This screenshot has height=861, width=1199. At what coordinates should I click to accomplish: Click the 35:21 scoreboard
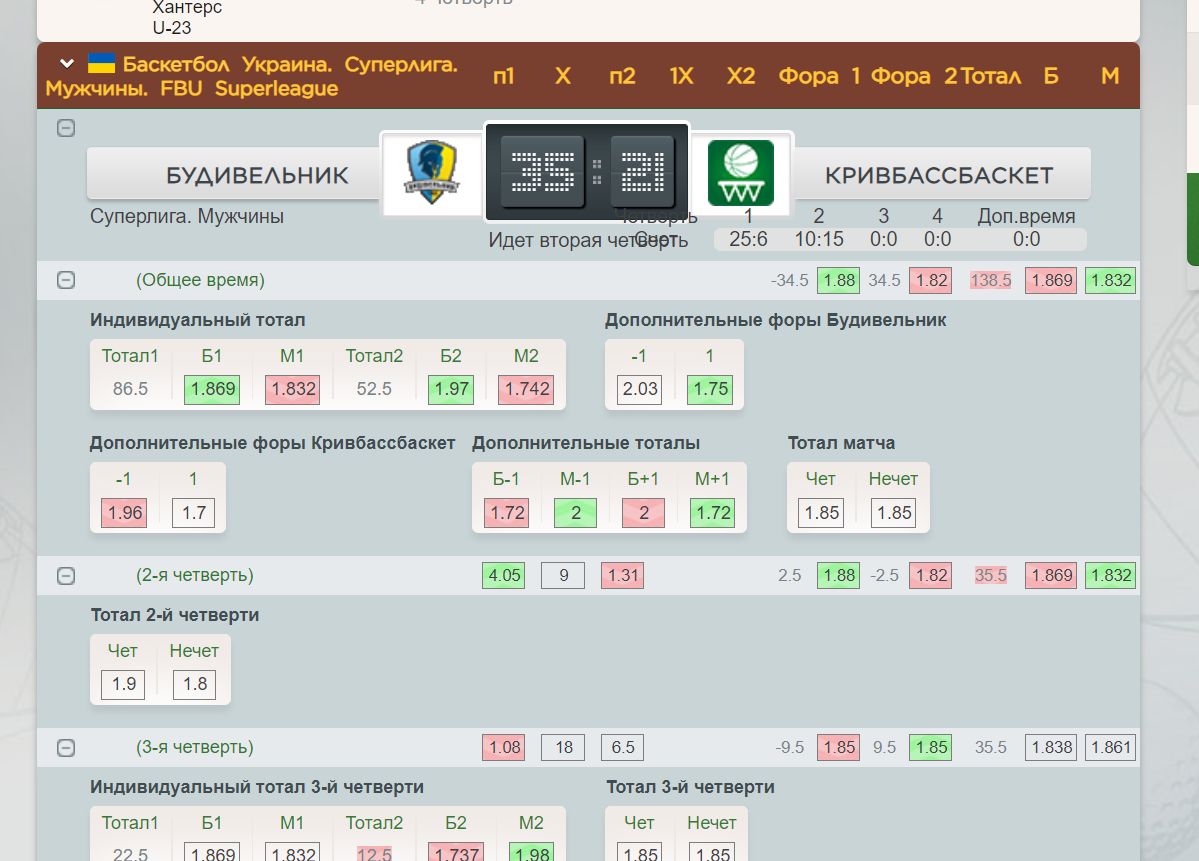(x=587, y=171)
